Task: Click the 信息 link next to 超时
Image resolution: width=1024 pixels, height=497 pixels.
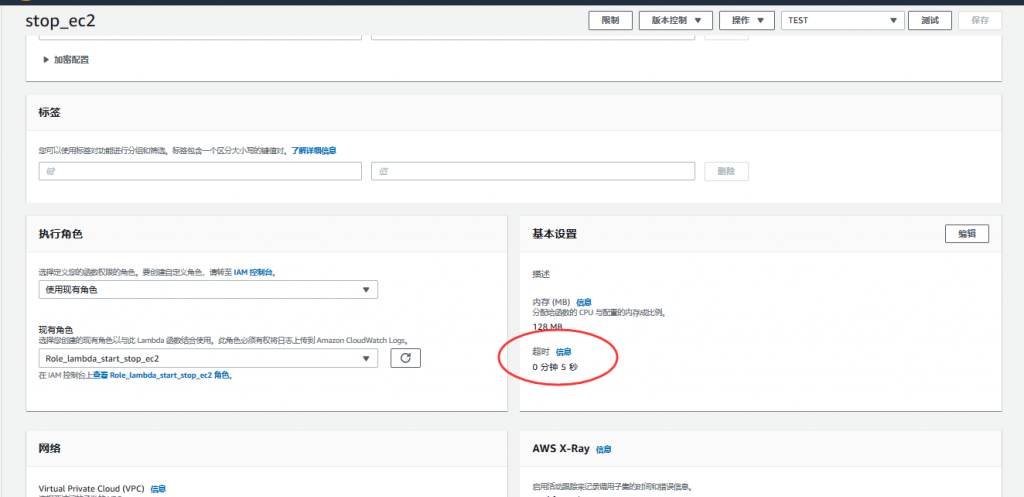Action: click(x=564, y=352)
